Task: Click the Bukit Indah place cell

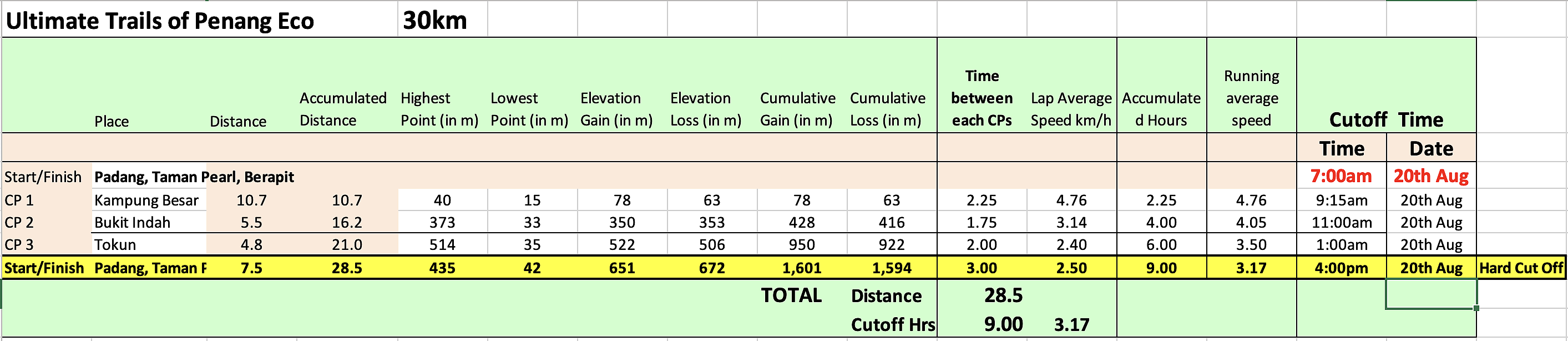Action: click(x=133, y=222)
